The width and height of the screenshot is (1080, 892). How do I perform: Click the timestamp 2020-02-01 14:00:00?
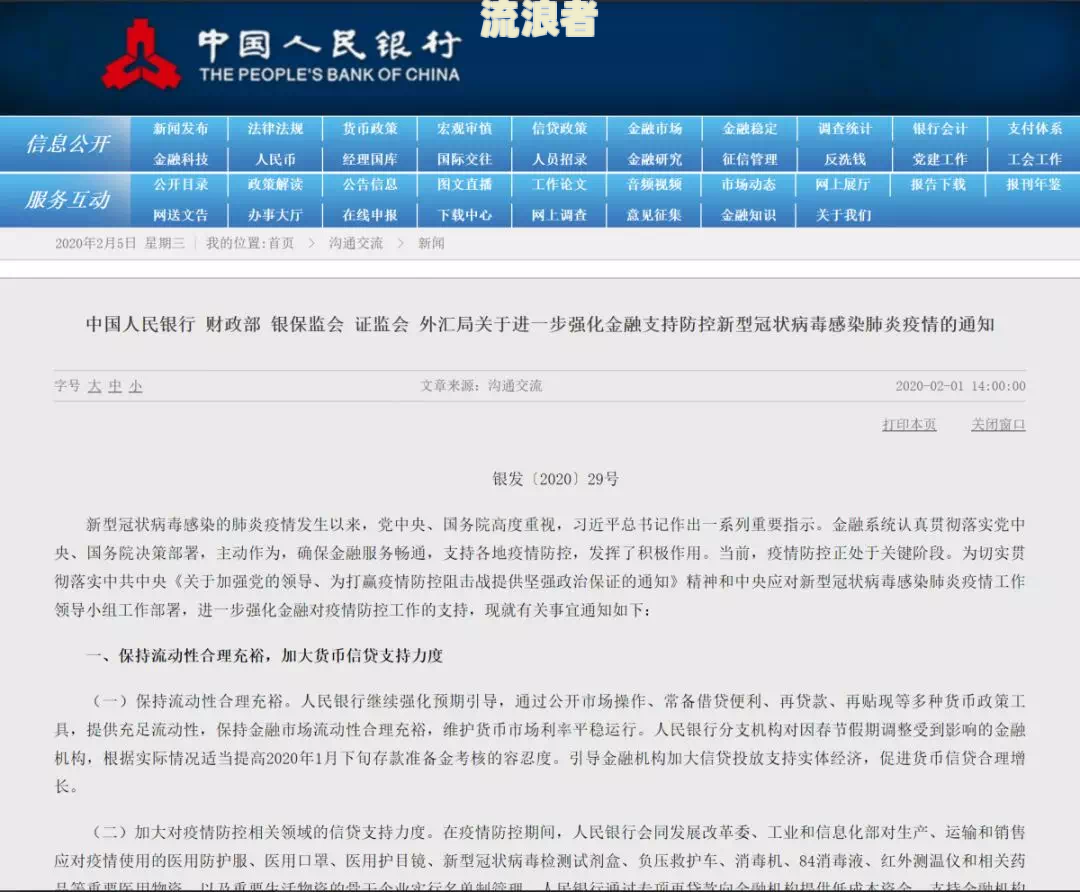pos(960,386)
